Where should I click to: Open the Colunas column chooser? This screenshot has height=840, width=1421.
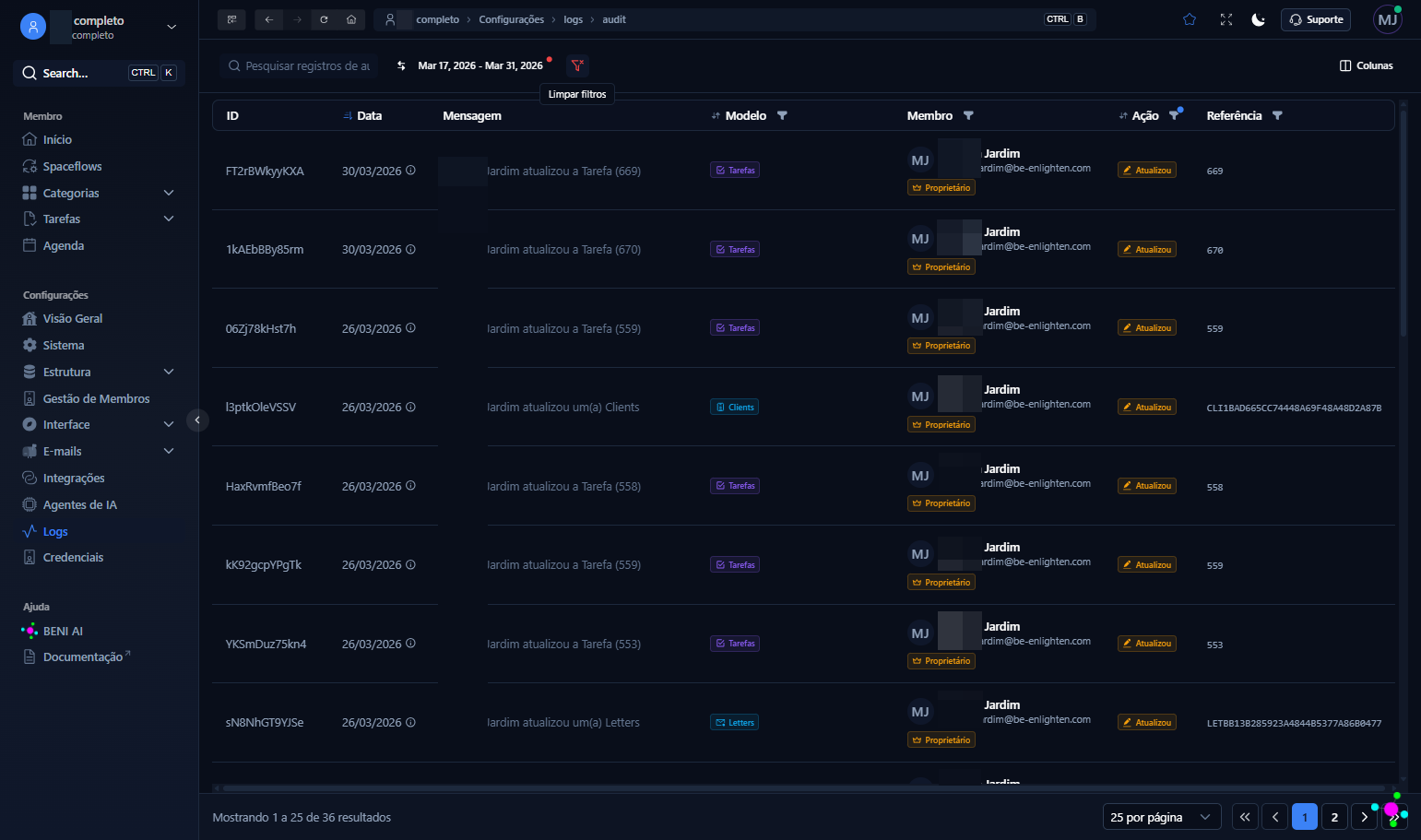[x=1366, y=65]
